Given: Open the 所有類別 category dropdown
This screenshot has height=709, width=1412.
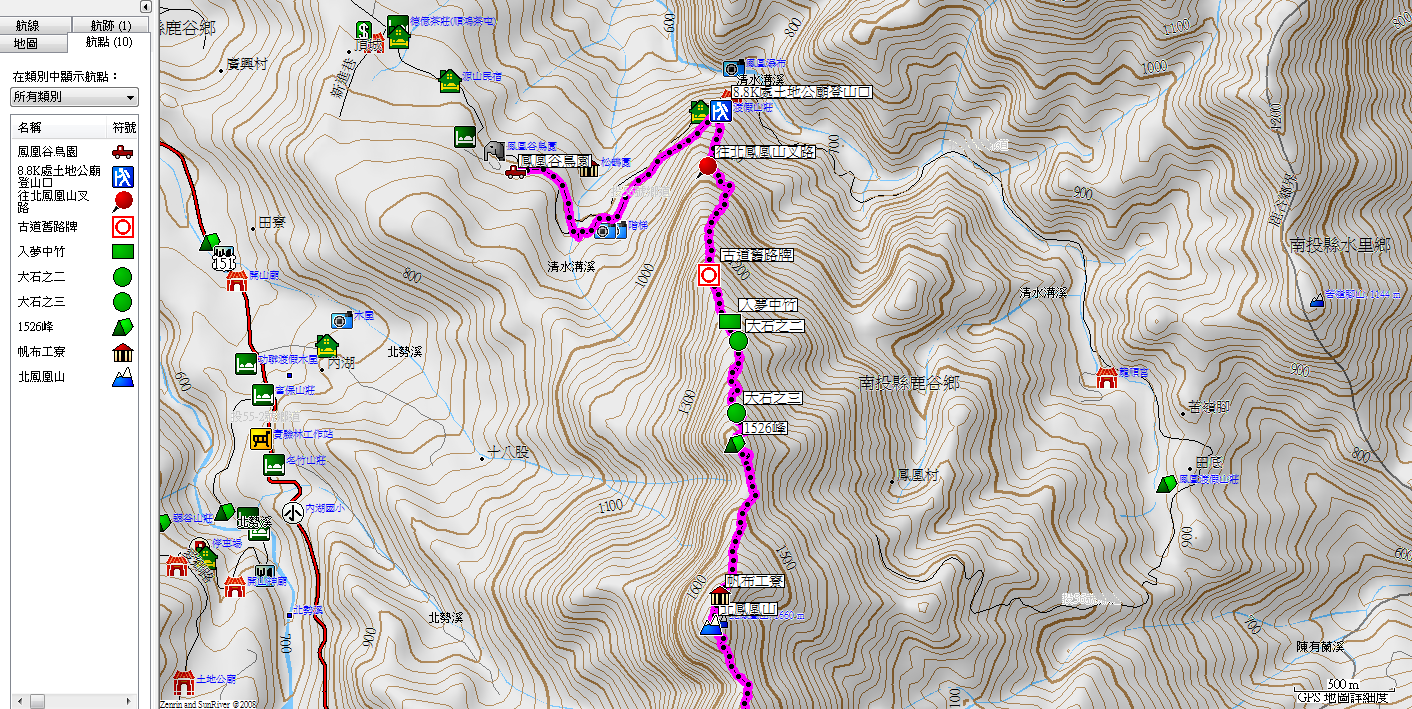Looking at the screenshot, I should pos(75,97).
